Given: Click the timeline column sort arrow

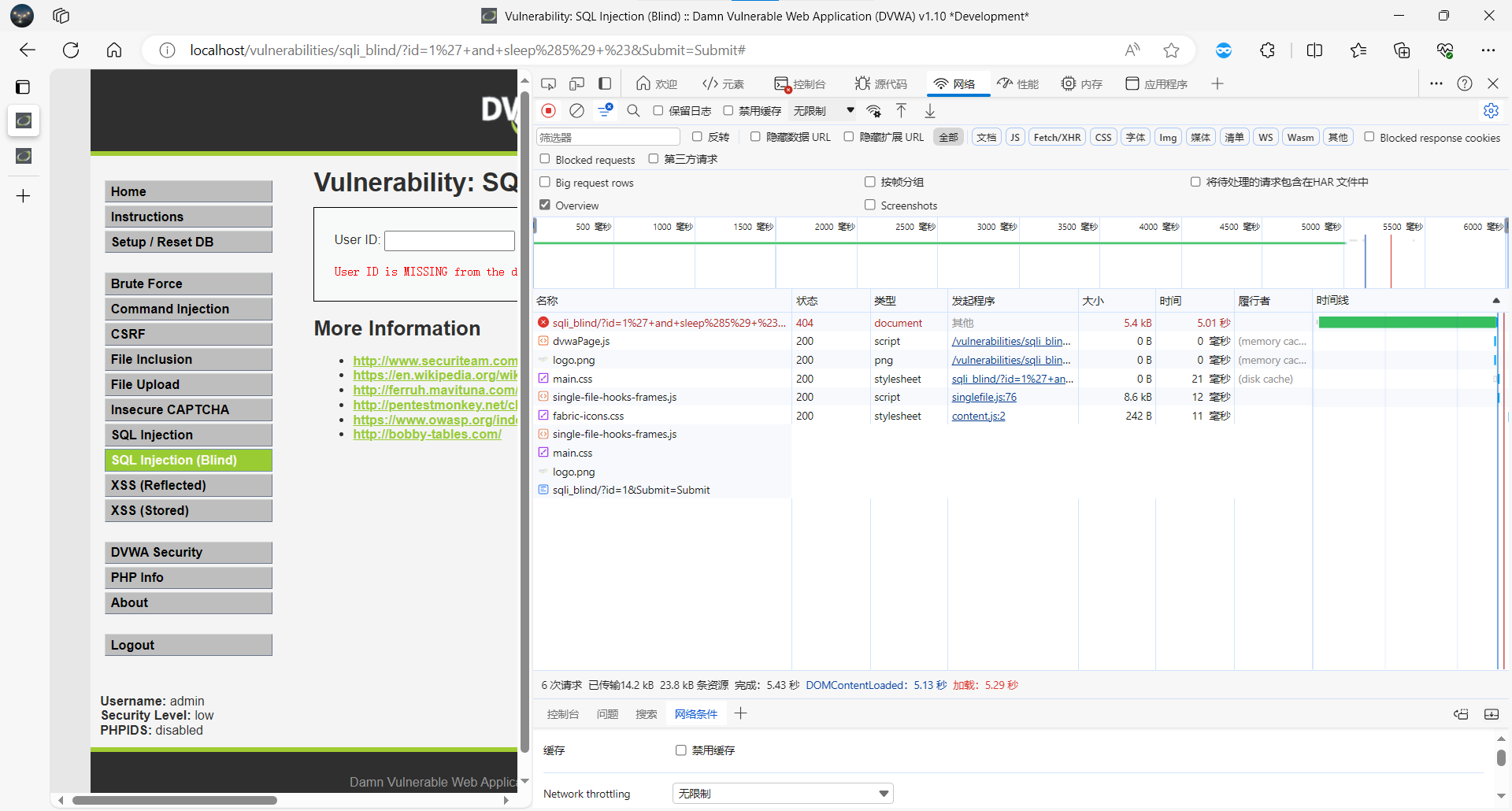Looking at the screenshot, I should 1495,301.
